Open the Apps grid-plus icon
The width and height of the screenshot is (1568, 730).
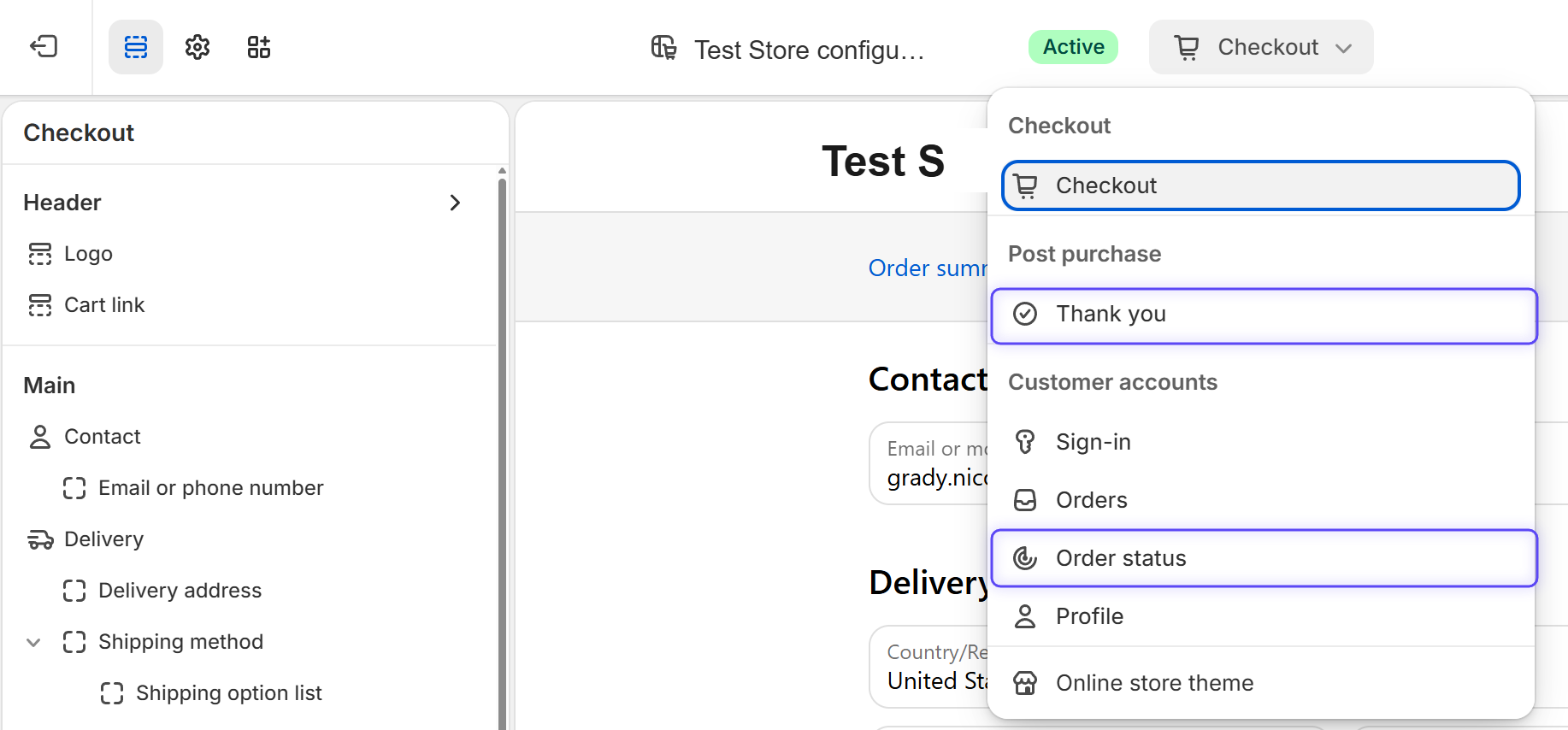click(x=259, y=47)
